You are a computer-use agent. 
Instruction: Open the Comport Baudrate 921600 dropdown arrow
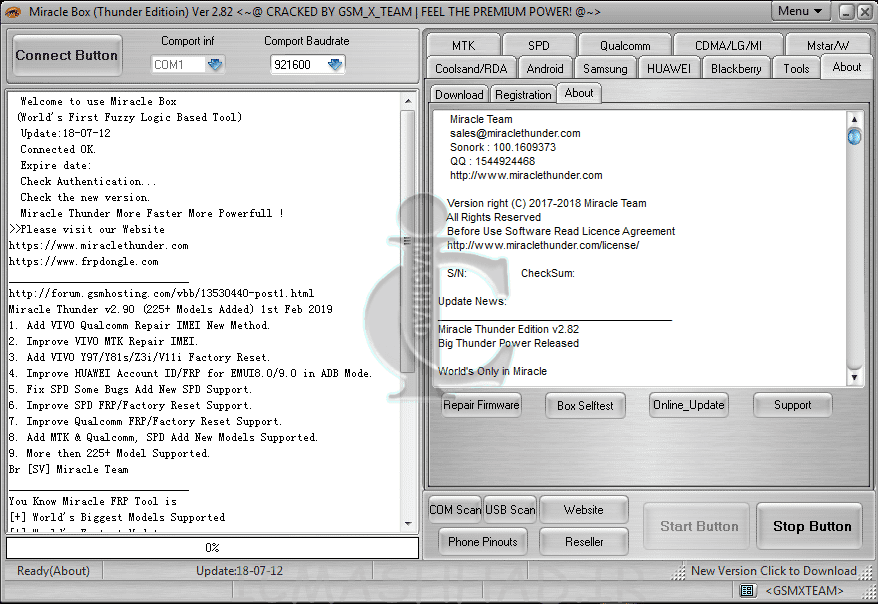335,64
